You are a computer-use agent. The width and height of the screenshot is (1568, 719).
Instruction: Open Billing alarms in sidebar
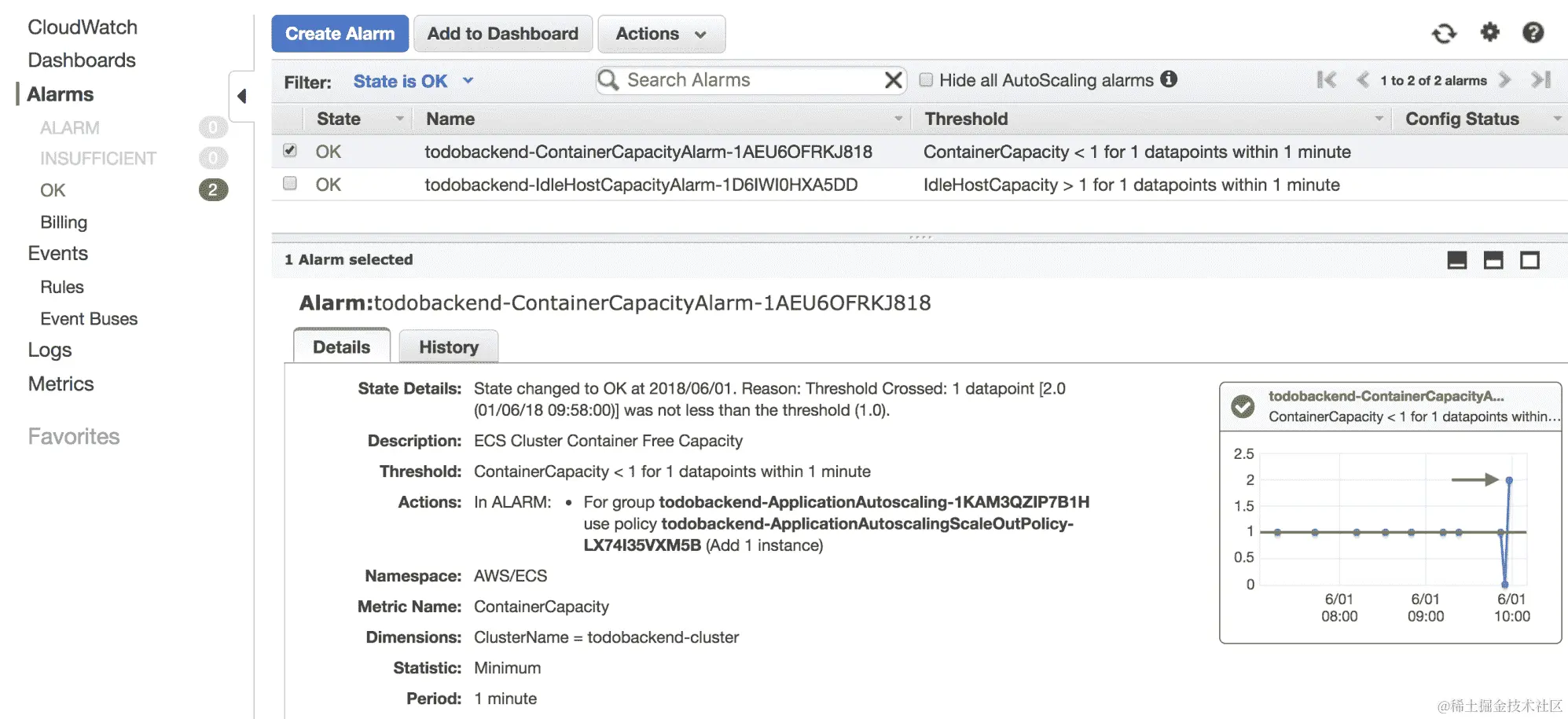pyautogui.click(x=64, y=222)
